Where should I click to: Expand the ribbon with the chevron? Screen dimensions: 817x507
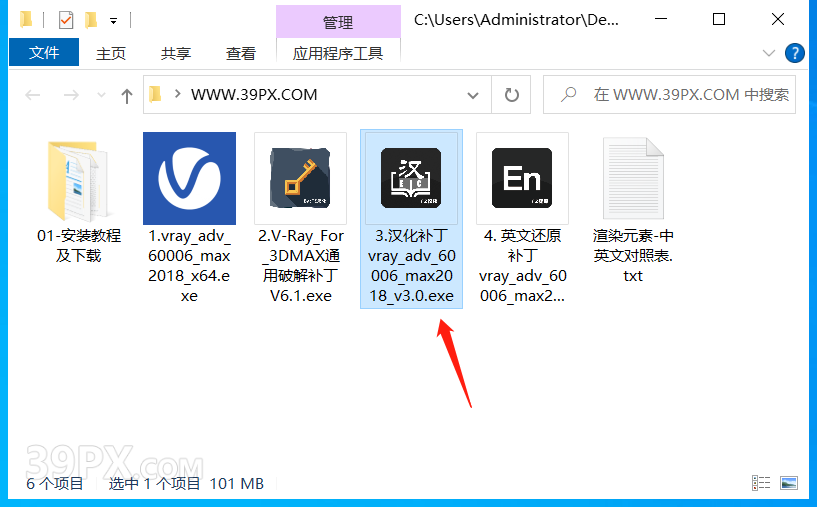click(769, 53)
